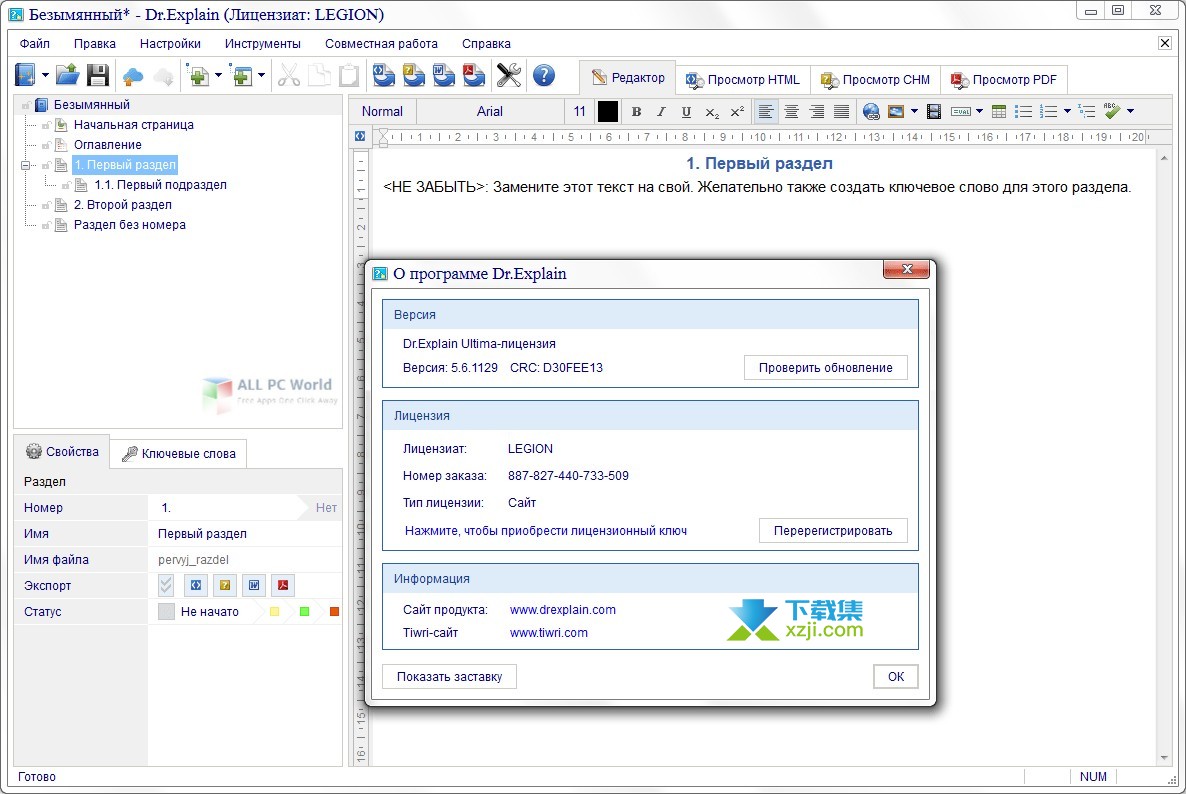Insert table icon
The image size is (1186, 794).
tap(998, 112)
